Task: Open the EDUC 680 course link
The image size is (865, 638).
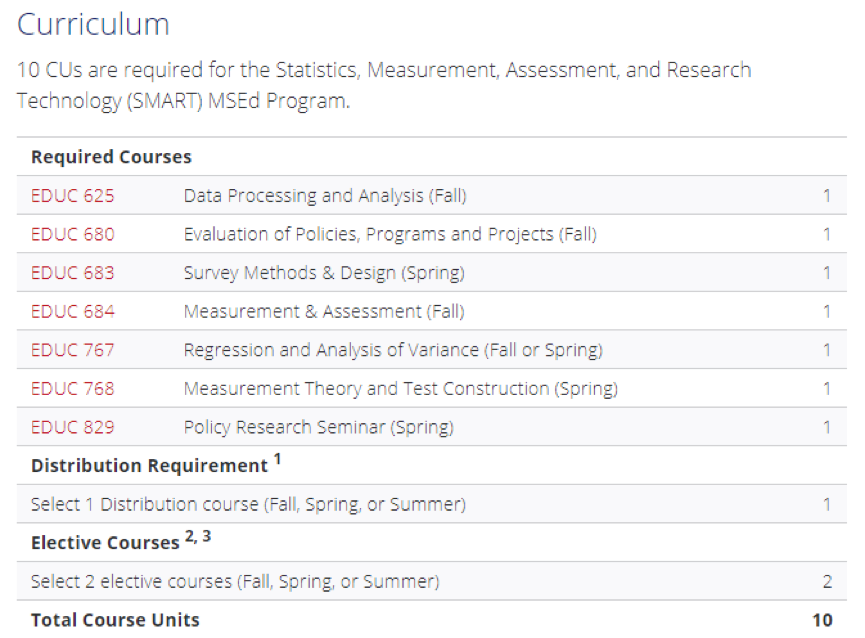Action: tap(72, 234)
